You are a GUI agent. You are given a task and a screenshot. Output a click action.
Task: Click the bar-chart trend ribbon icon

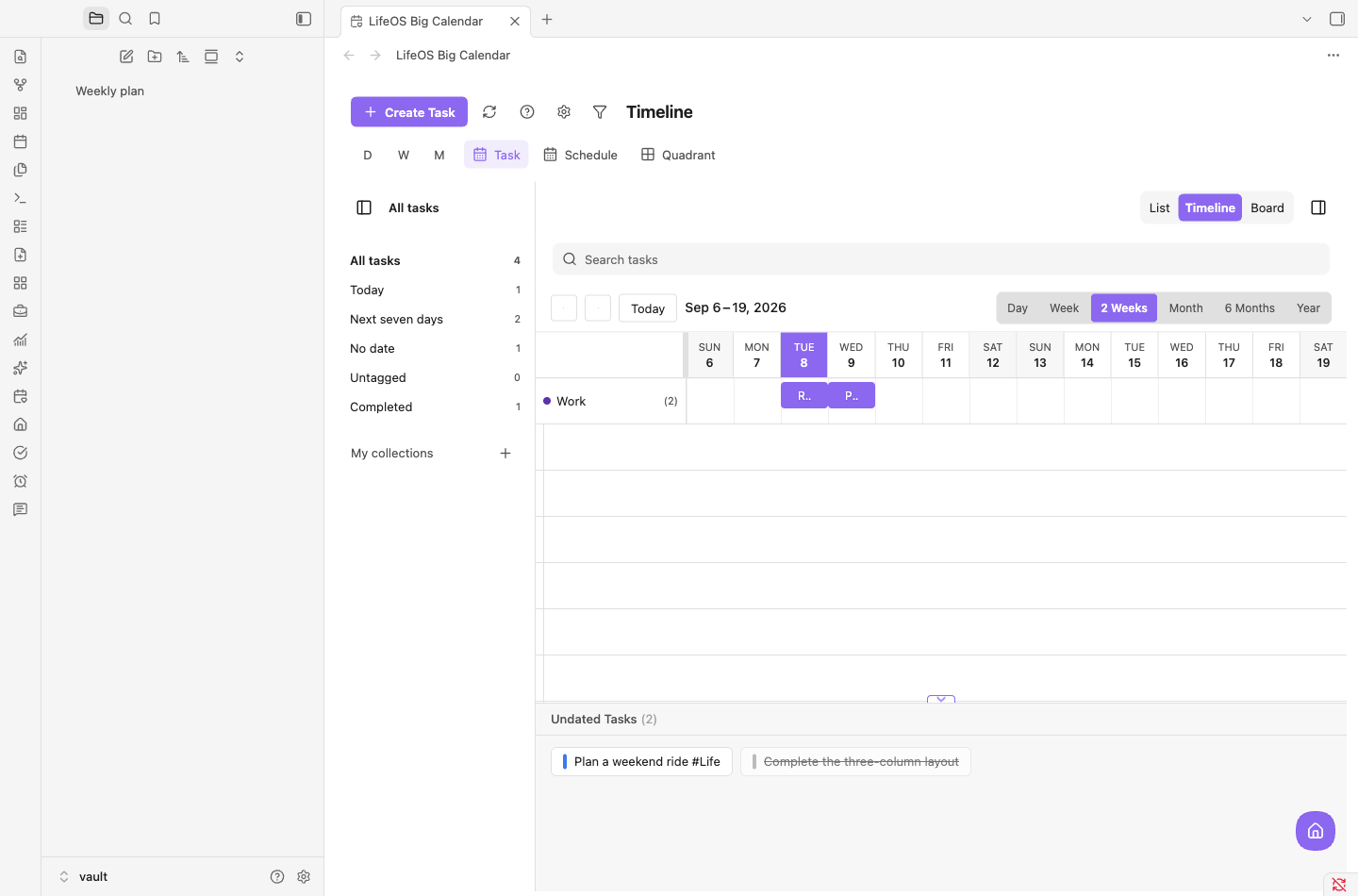20,340
